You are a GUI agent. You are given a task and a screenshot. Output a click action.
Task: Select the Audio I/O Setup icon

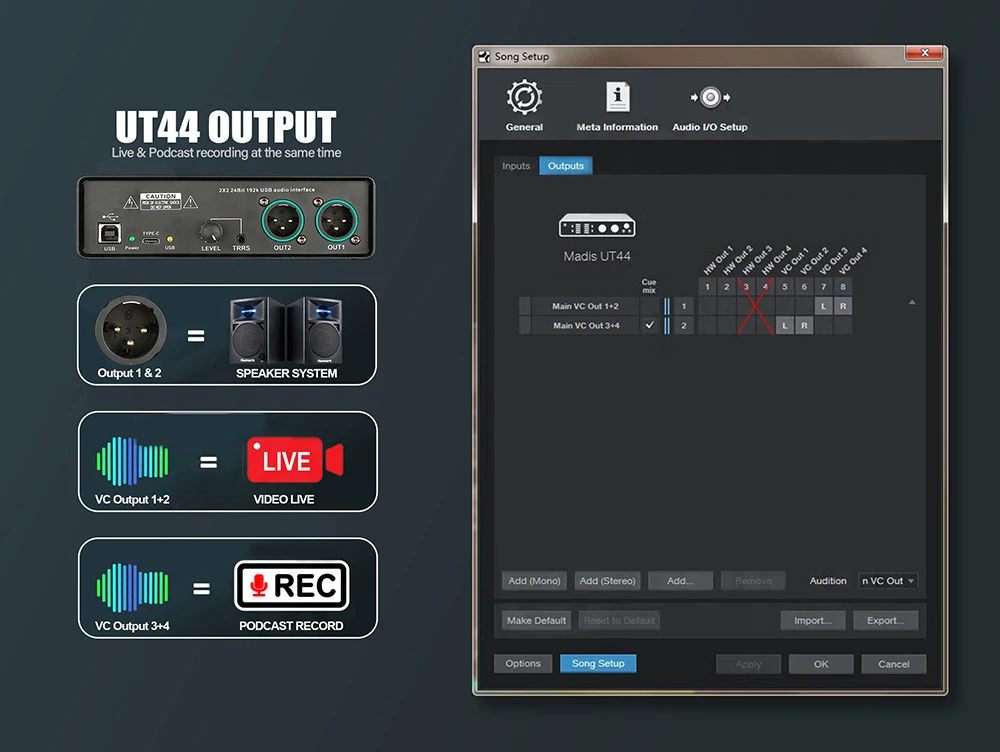(x=709, y=98)
